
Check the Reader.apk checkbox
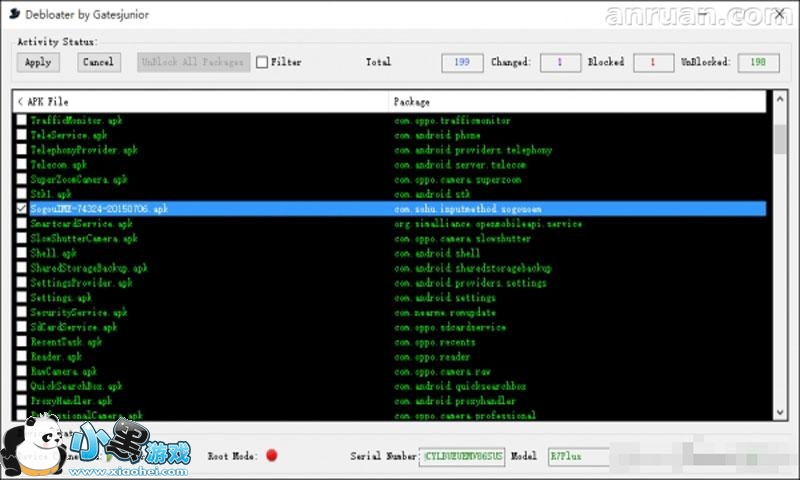point(22,357)
